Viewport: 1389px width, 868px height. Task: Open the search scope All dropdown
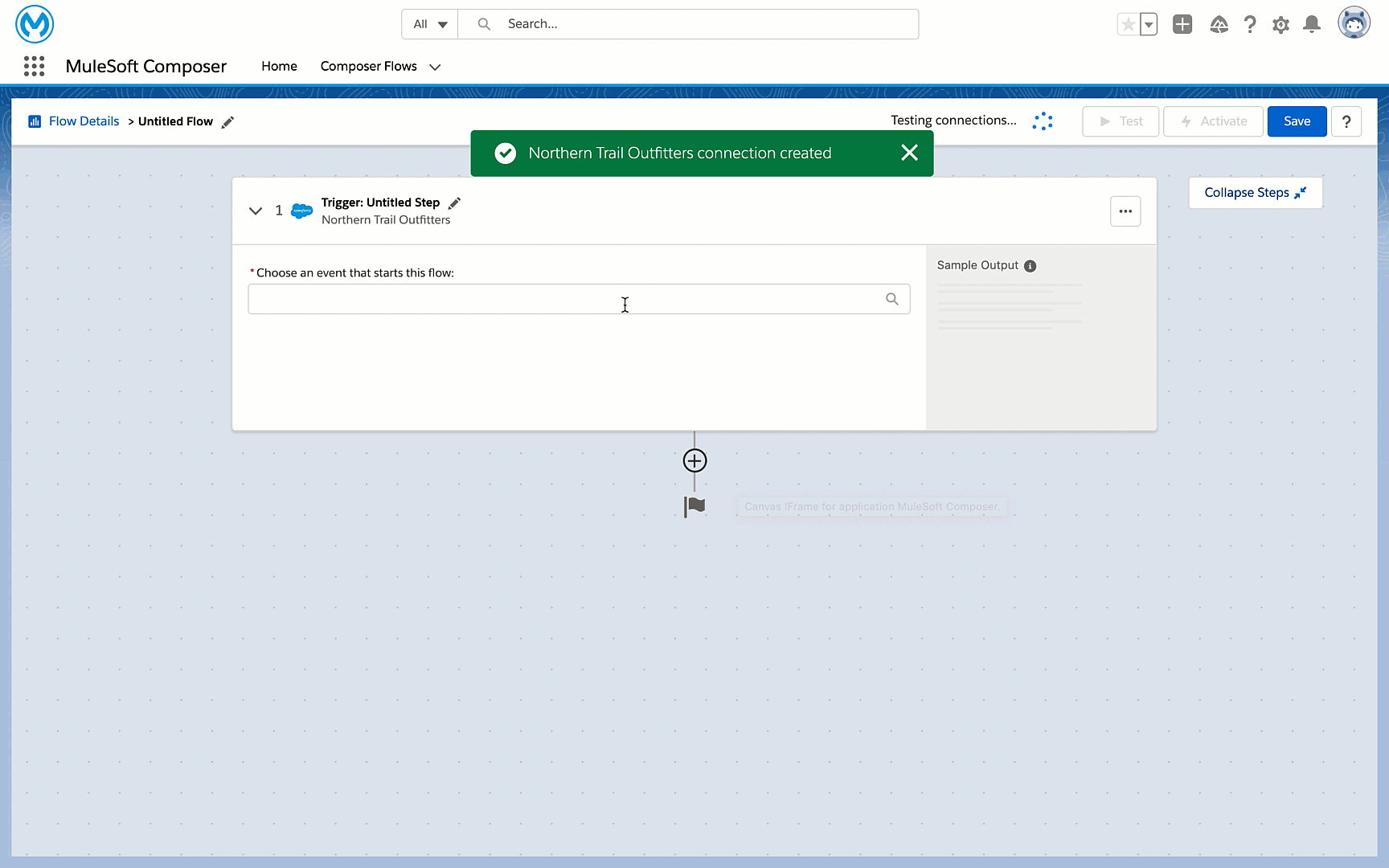tap(430, 24)
